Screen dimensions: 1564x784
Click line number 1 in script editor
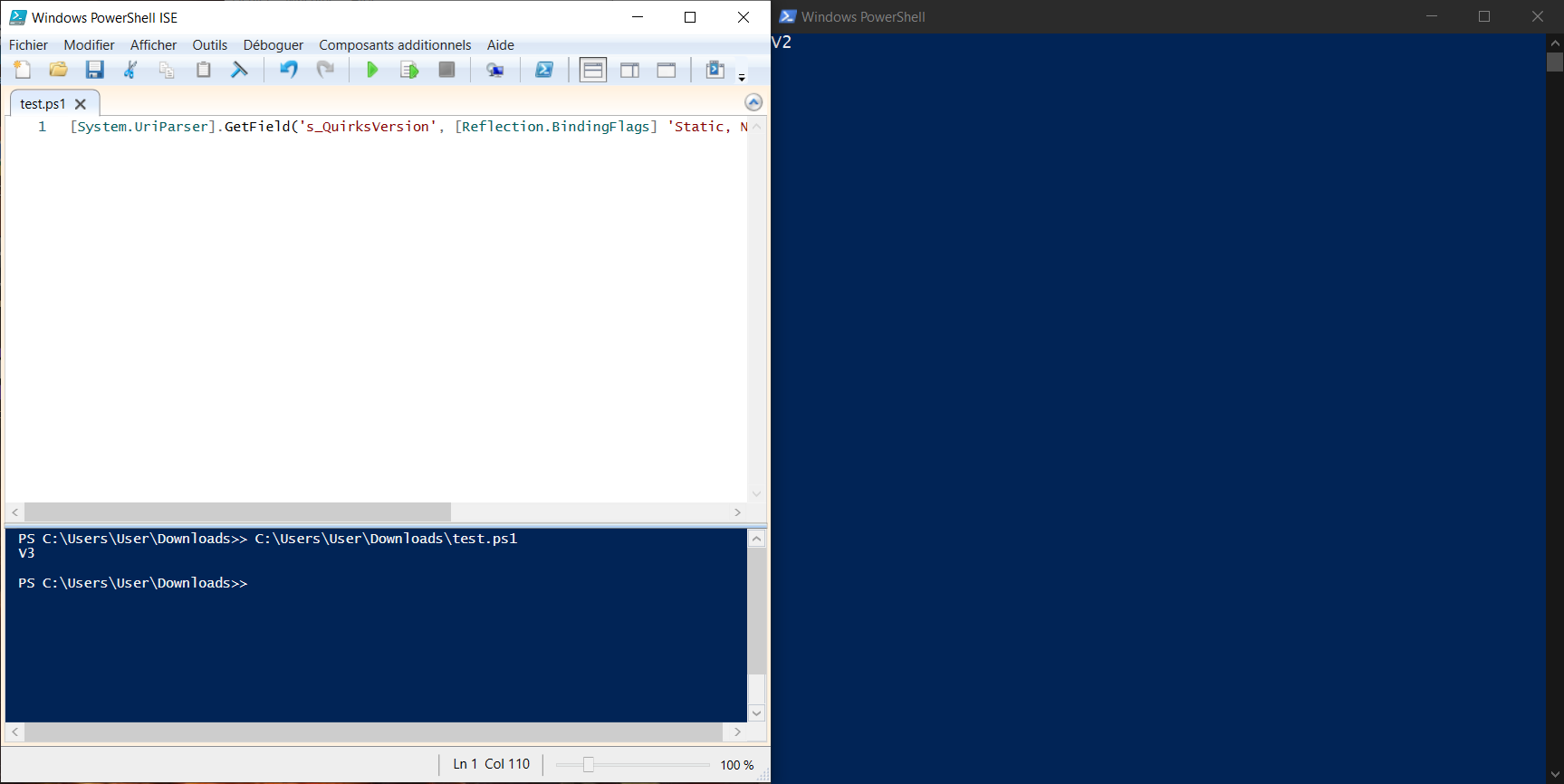42,127
